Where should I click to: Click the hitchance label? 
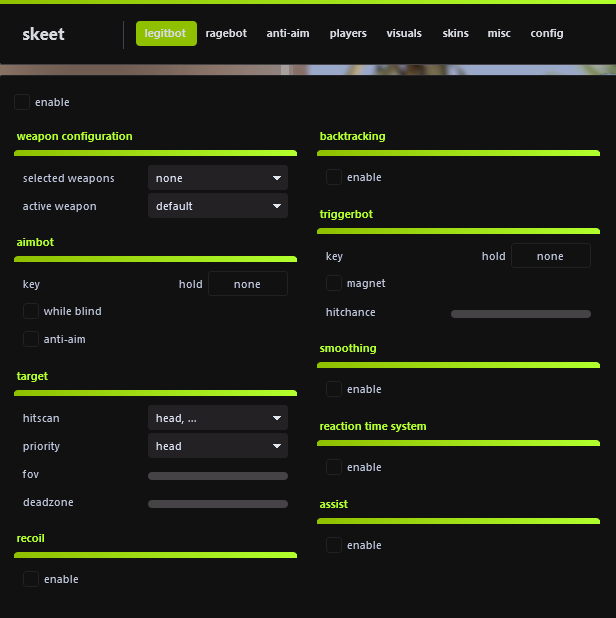coord(350,312)
